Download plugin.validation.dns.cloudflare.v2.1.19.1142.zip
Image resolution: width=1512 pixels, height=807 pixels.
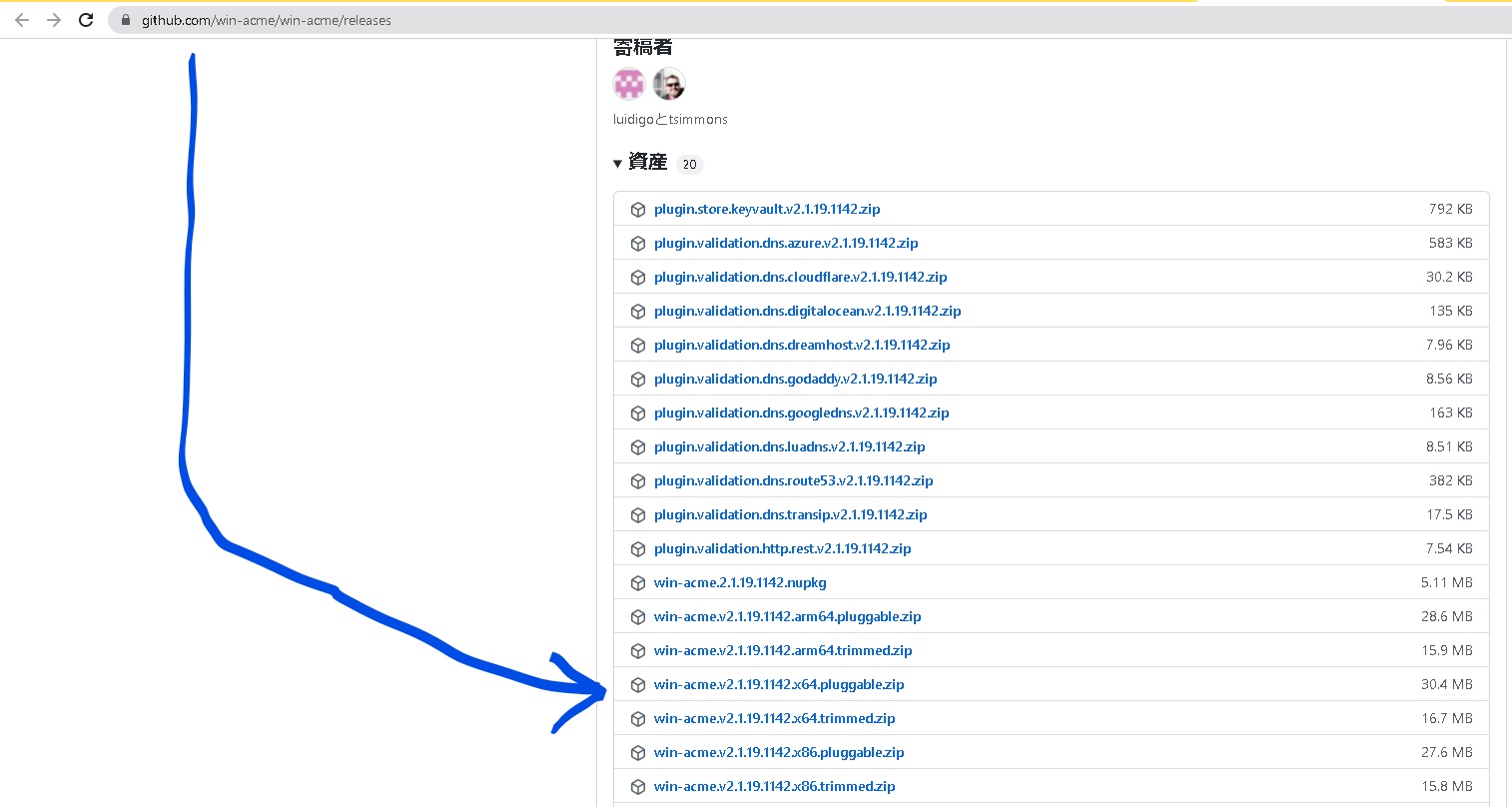[x=801, y=277]
